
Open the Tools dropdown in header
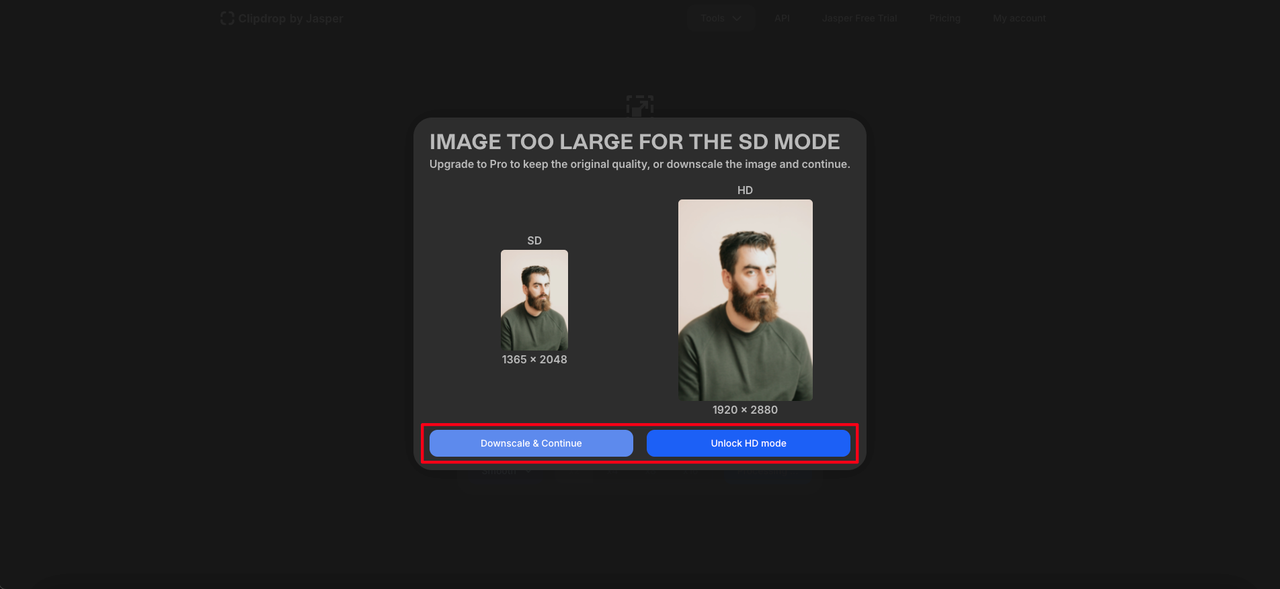click(x=720, y=18)
